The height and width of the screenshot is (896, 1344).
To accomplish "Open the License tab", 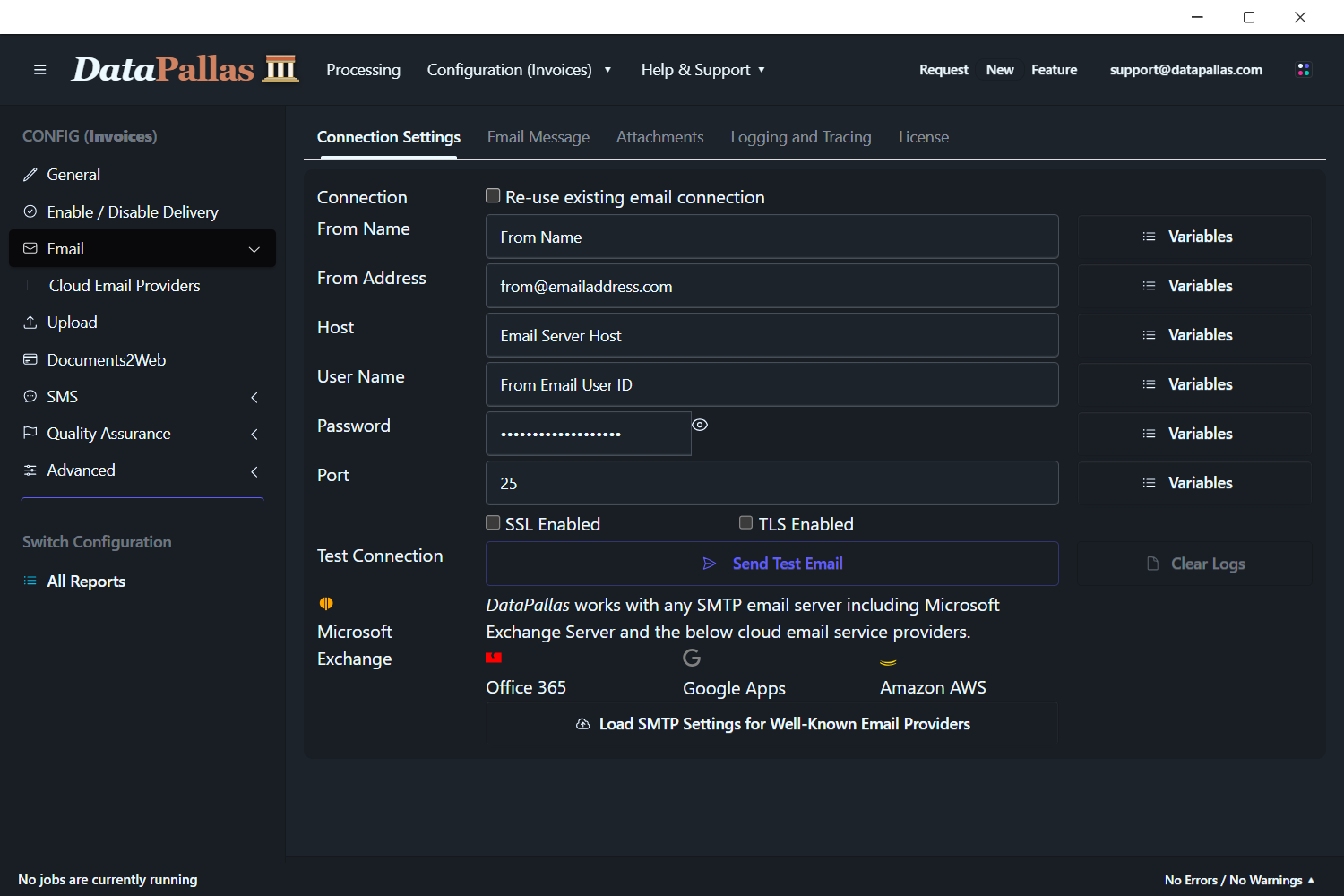I will click(x=924, y=137).
